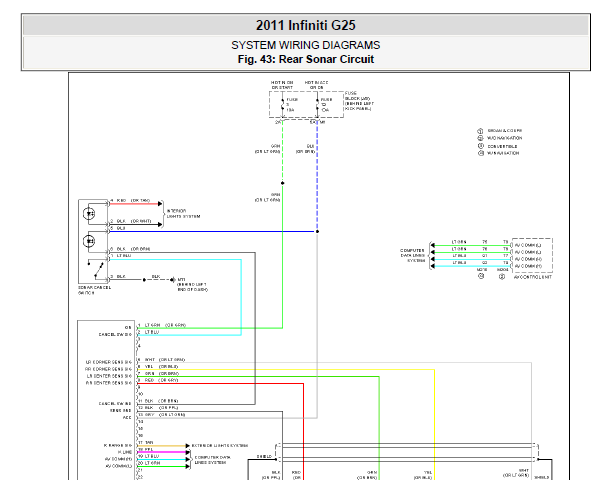606x480 pixels.
Task: Select module pin 5 "WHT (OR LT GRN)" label
Action: click(x=165, y=359)
